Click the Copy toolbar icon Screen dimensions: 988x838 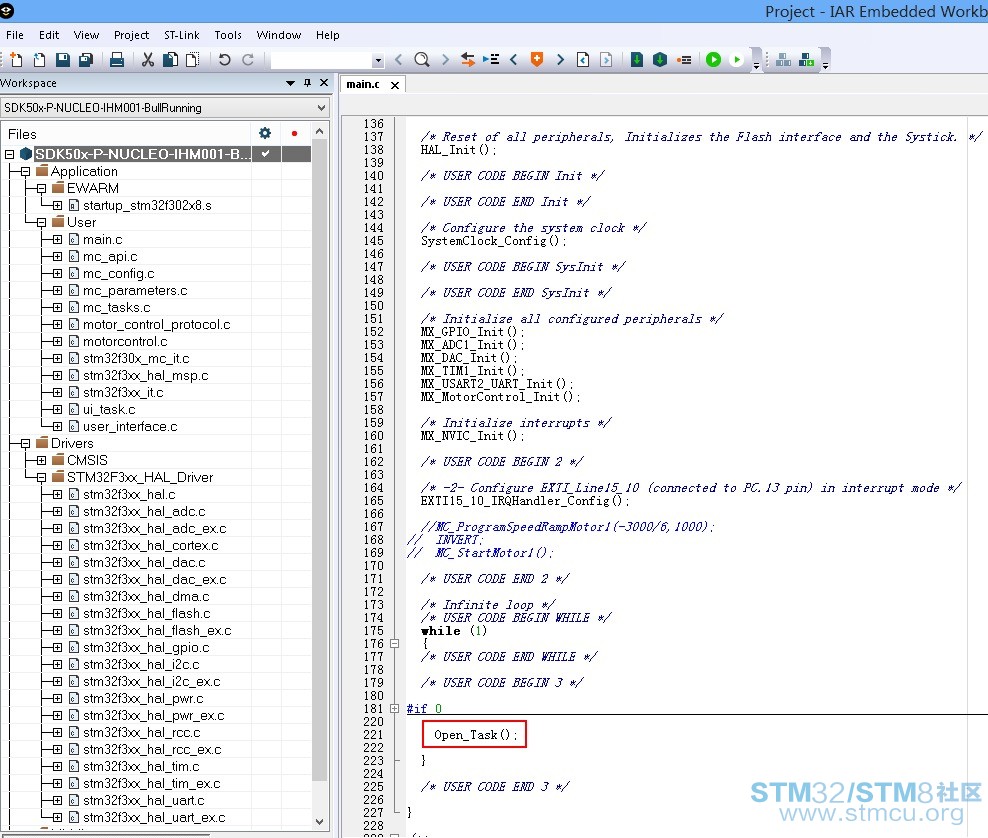(x=170, y=60)
